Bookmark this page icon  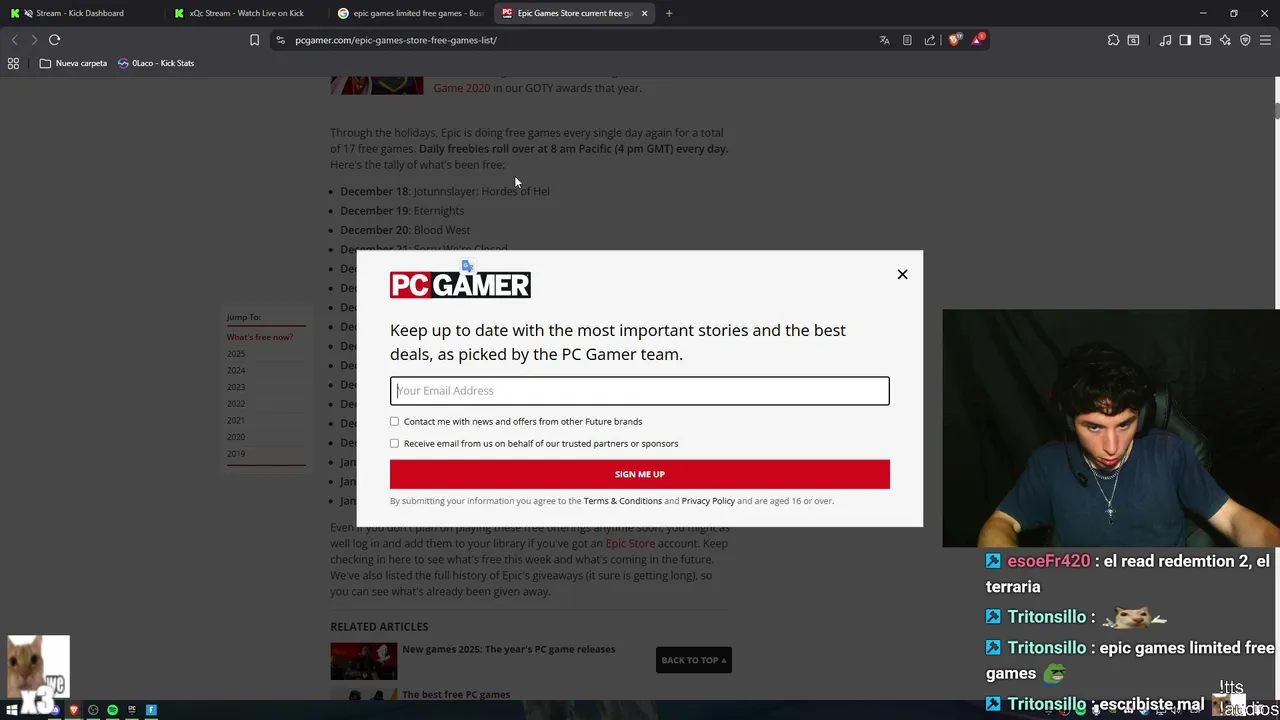(x=254, y=40)
